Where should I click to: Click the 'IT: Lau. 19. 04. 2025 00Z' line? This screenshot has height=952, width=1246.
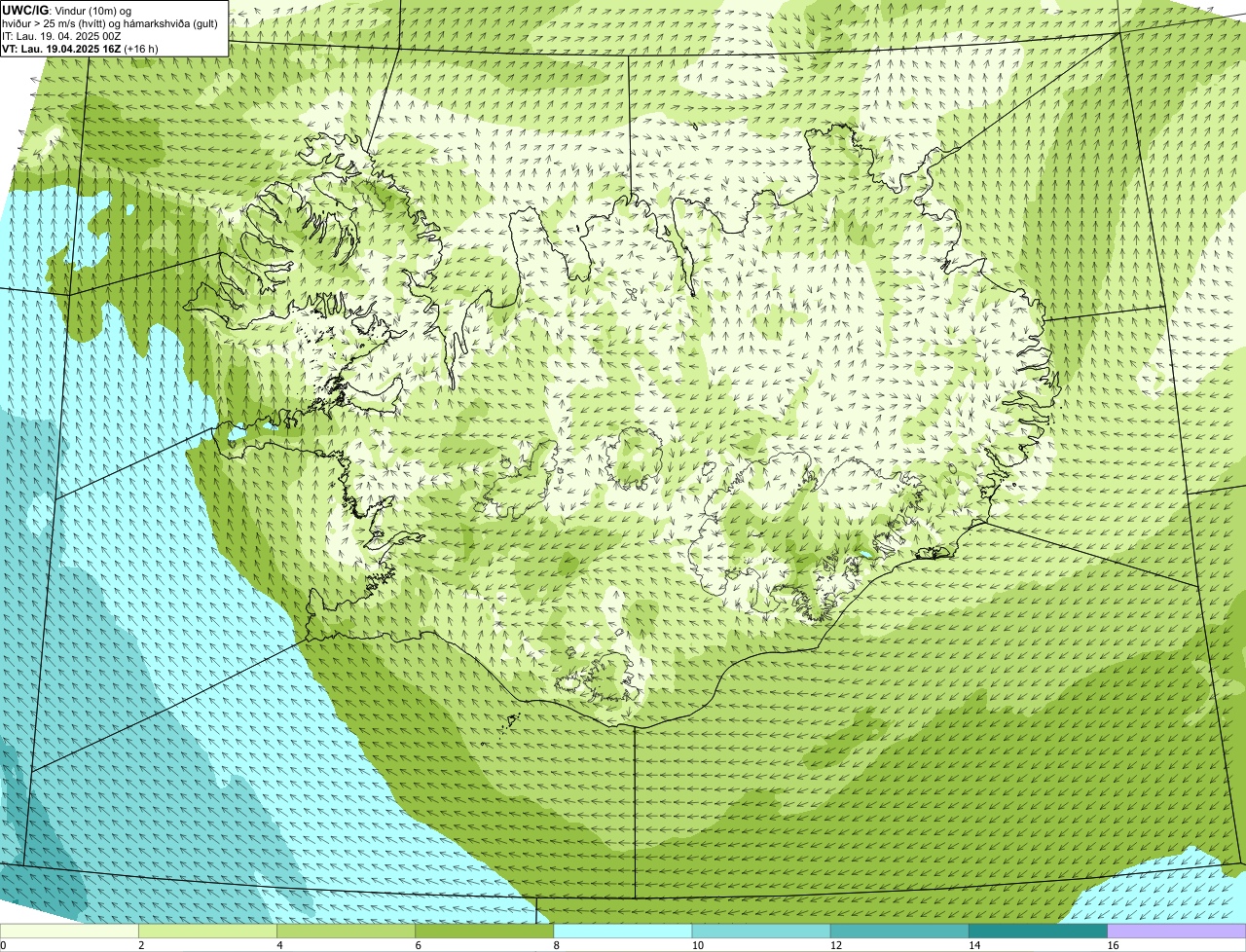pos(61,36)
